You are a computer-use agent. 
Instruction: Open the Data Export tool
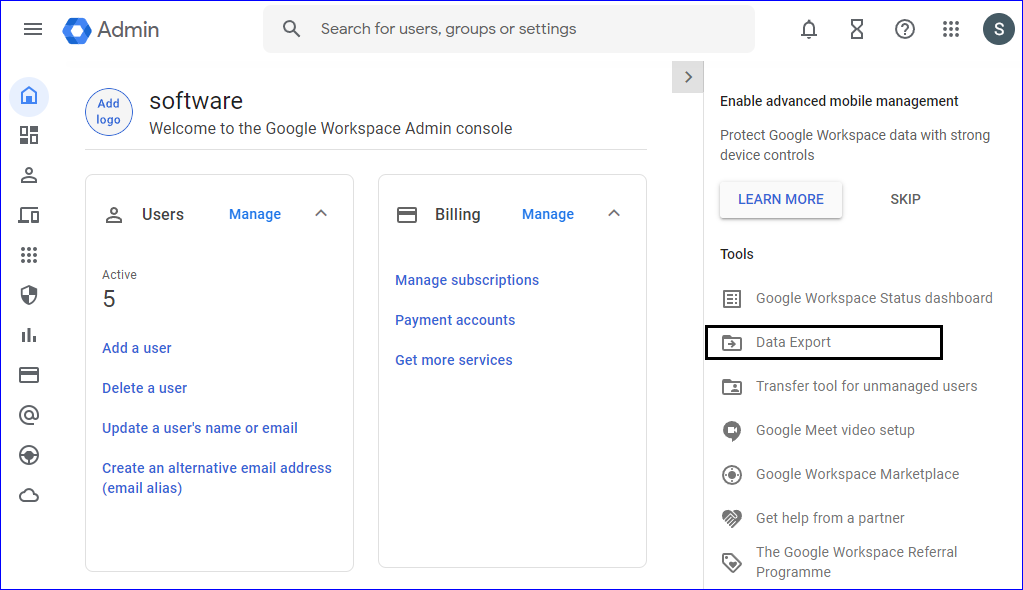tap(793, 342)
